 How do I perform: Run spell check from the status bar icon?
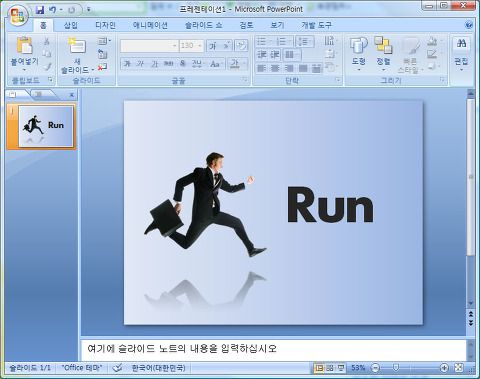(x=117, y=368)
